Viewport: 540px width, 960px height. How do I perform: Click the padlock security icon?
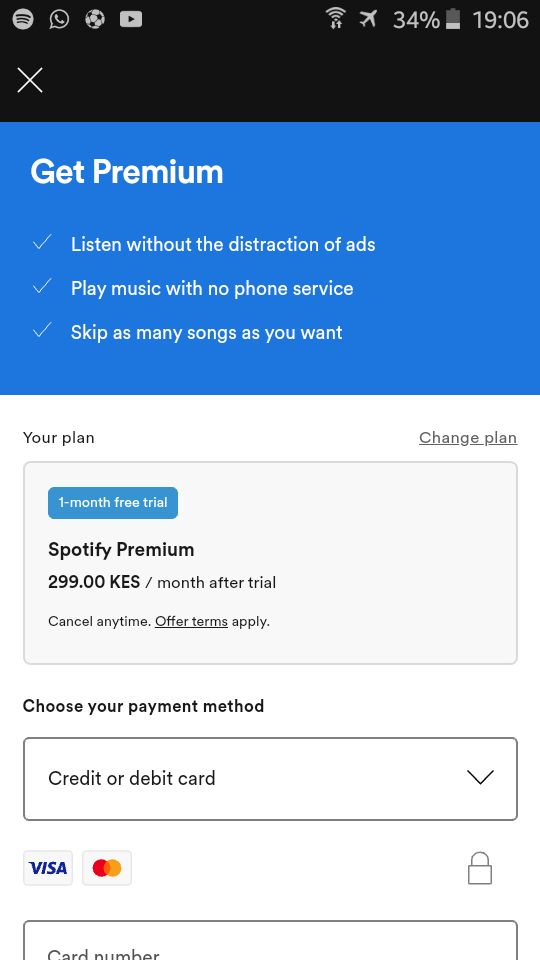[480, 868]
